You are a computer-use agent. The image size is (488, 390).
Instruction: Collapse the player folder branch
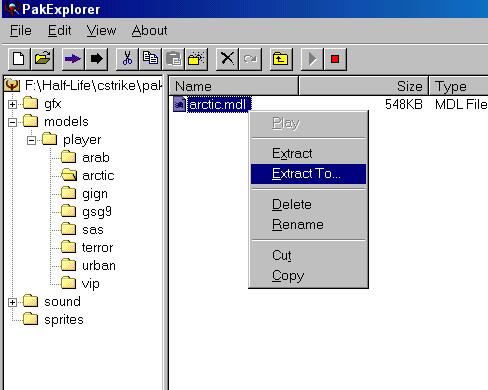point(31,140)
